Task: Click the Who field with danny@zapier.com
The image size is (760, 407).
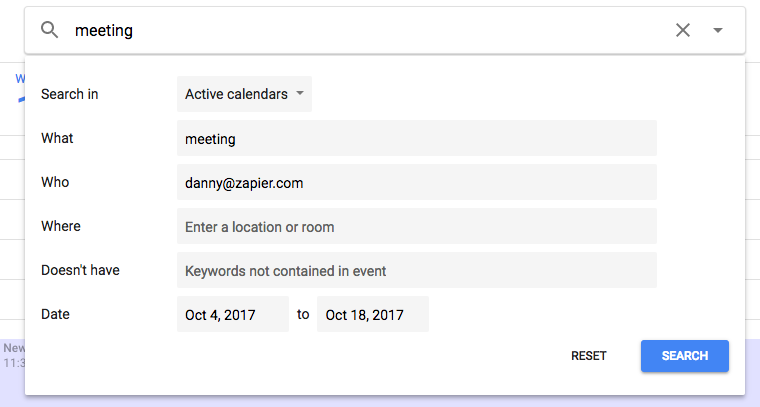Action: (417, 183)
